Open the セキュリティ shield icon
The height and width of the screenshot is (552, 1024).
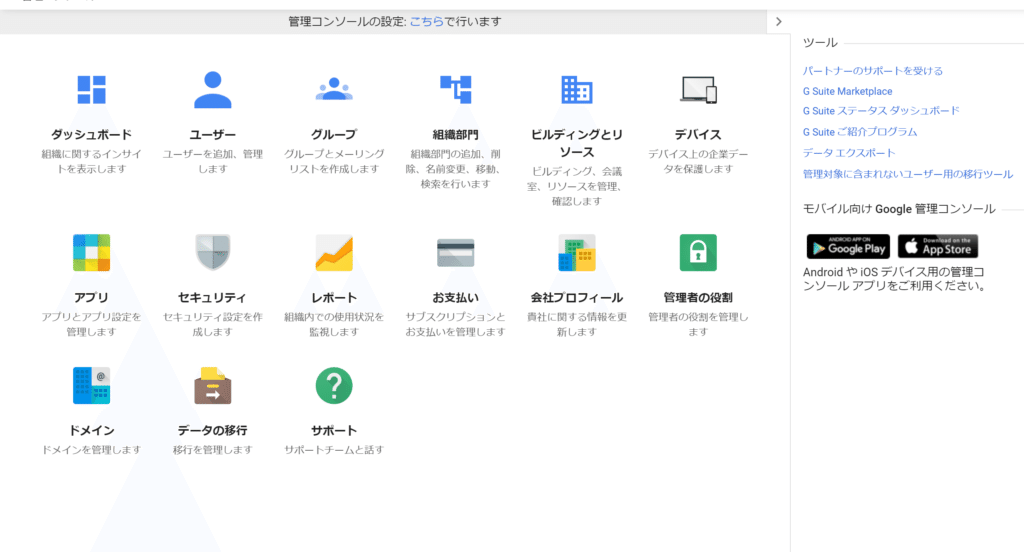(212, 253)
